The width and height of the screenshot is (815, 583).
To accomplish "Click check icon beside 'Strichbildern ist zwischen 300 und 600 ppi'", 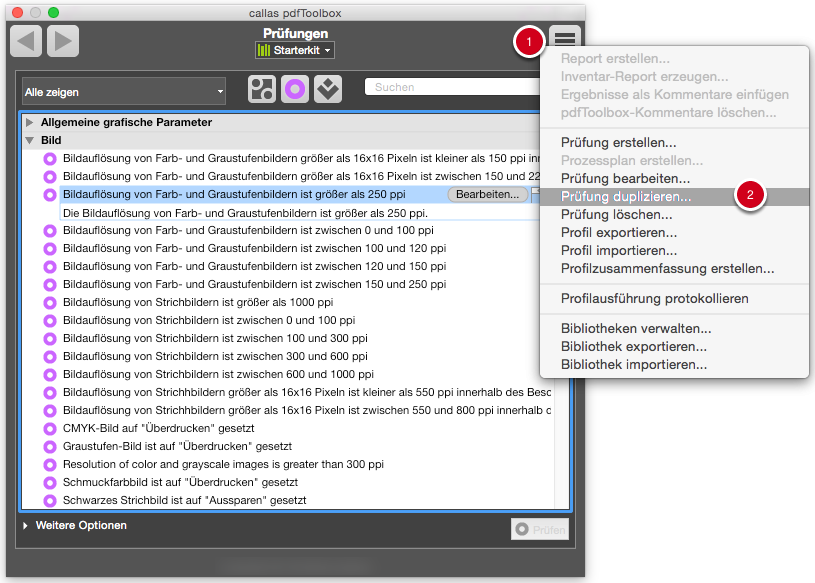I will [50, 357].
